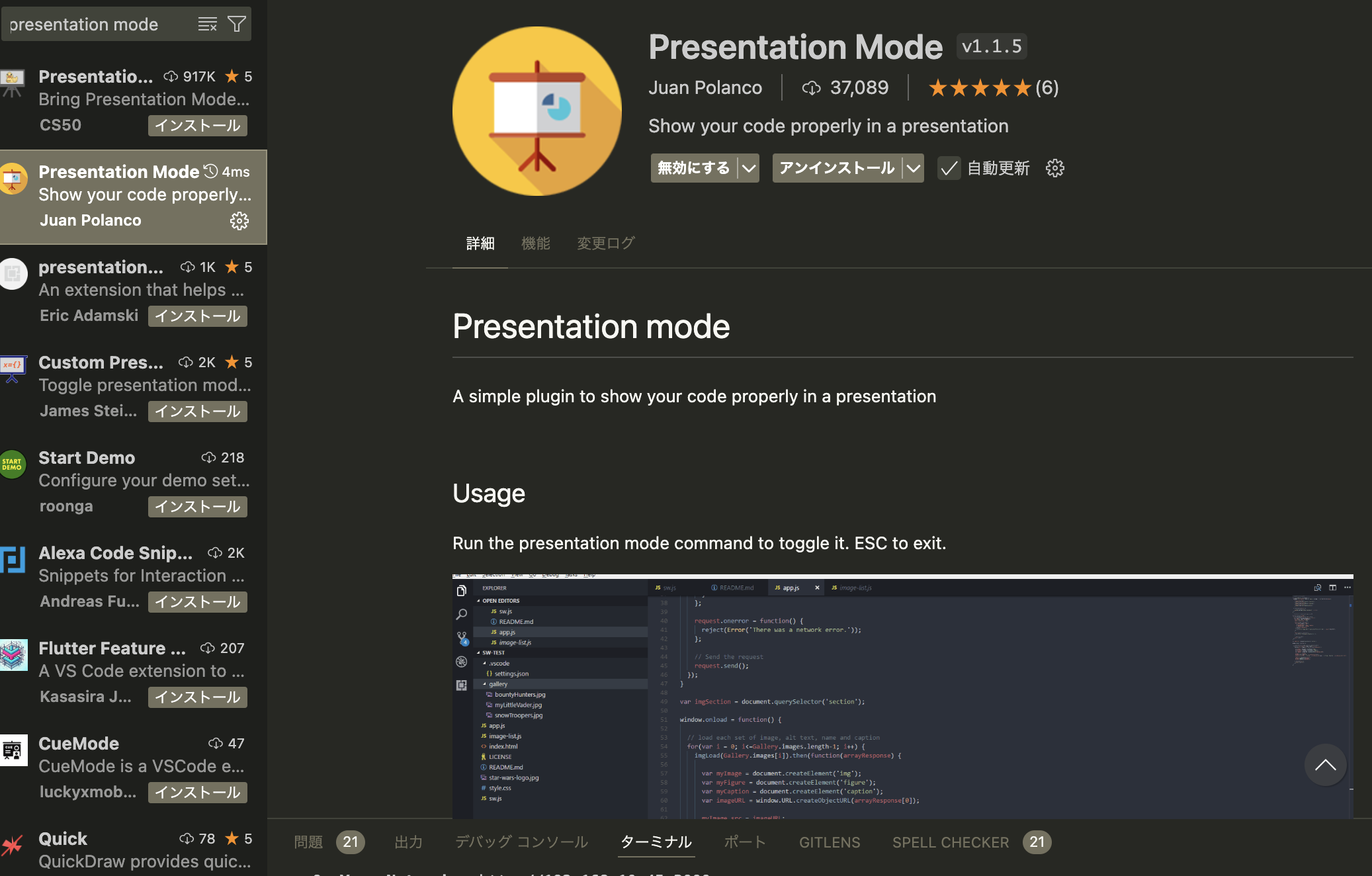Clear the extension search results icon

pos(207,24)
